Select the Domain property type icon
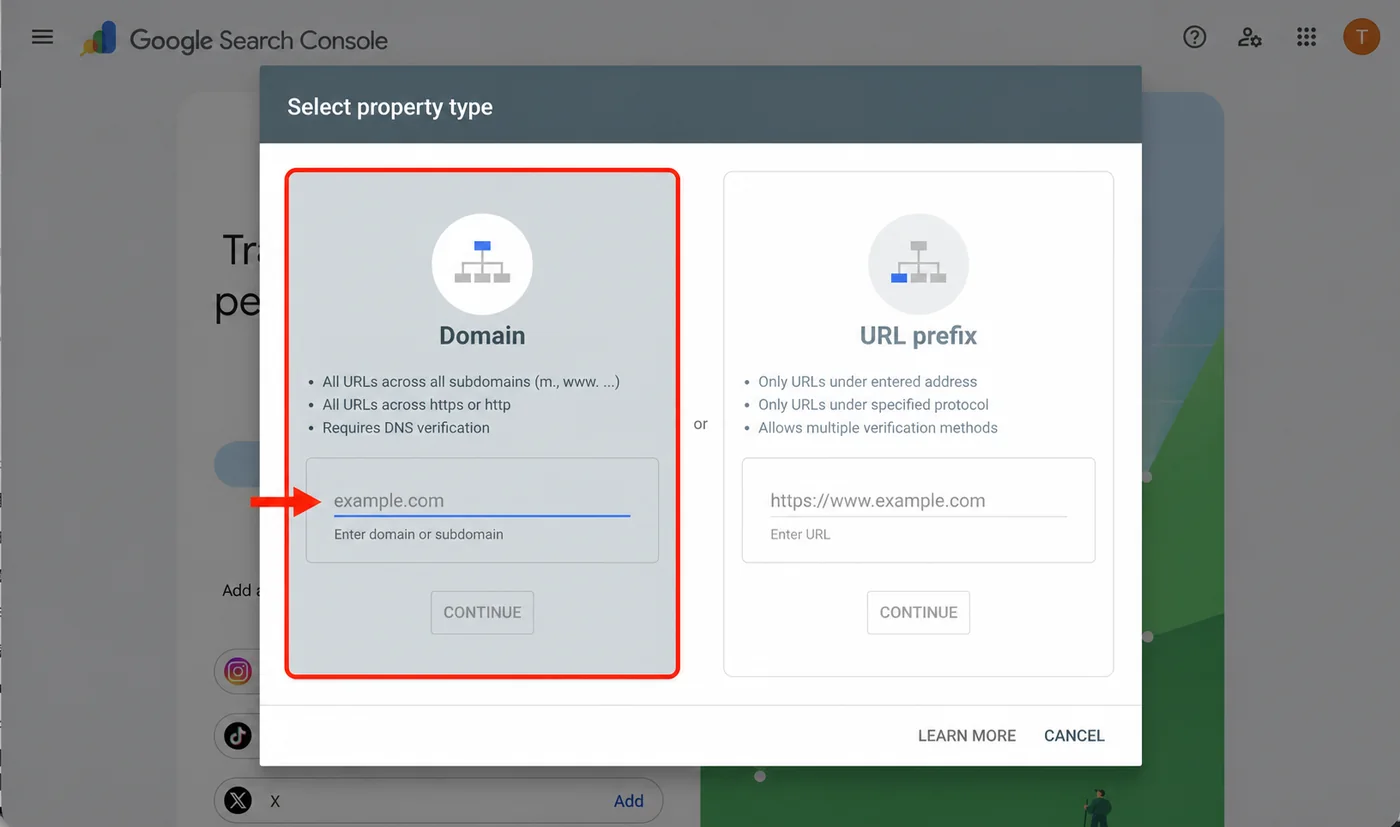The image size is (1400, 827). [x=482, y=265]
